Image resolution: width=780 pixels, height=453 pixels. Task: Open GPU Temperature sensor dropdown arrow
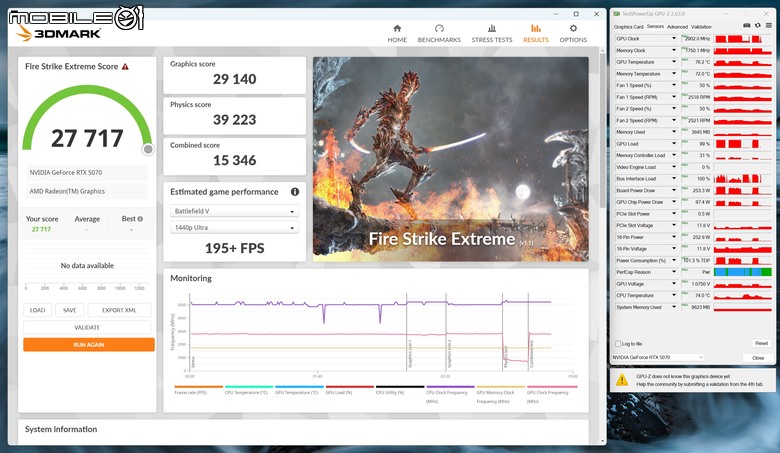(674, 62)
